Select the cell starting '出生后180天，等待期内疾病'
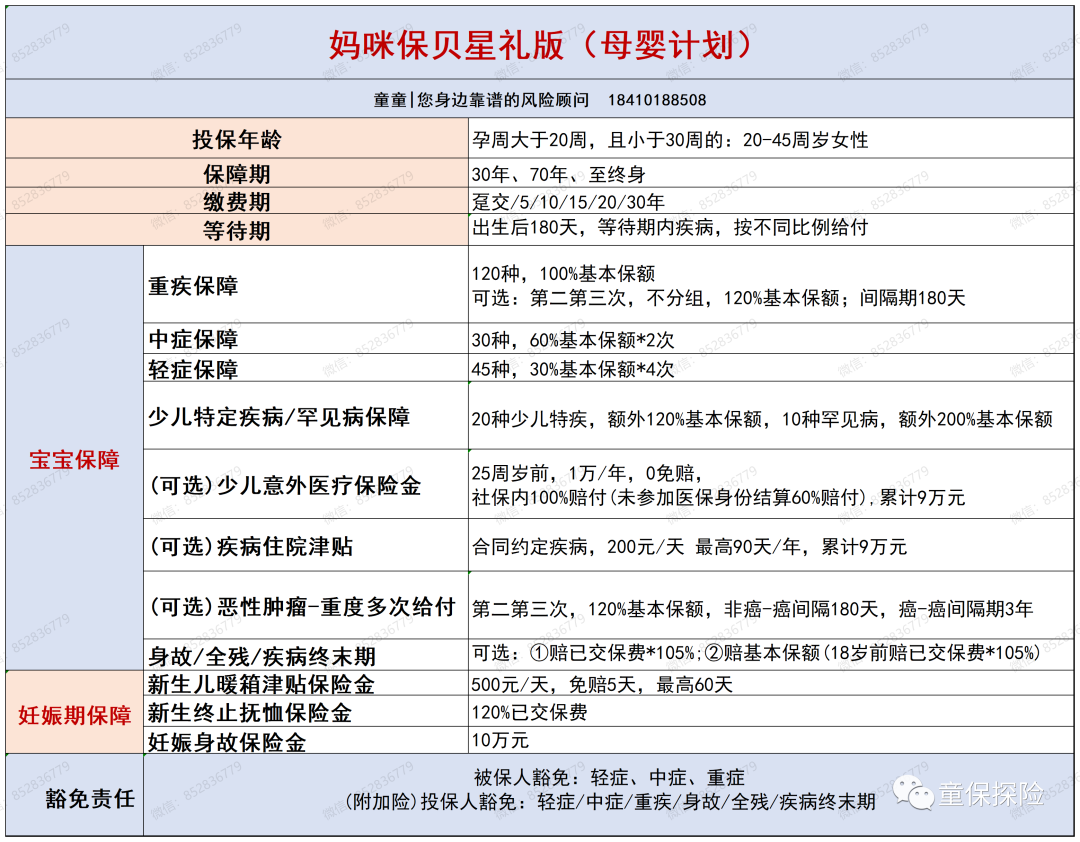 [x=771, y=229]
